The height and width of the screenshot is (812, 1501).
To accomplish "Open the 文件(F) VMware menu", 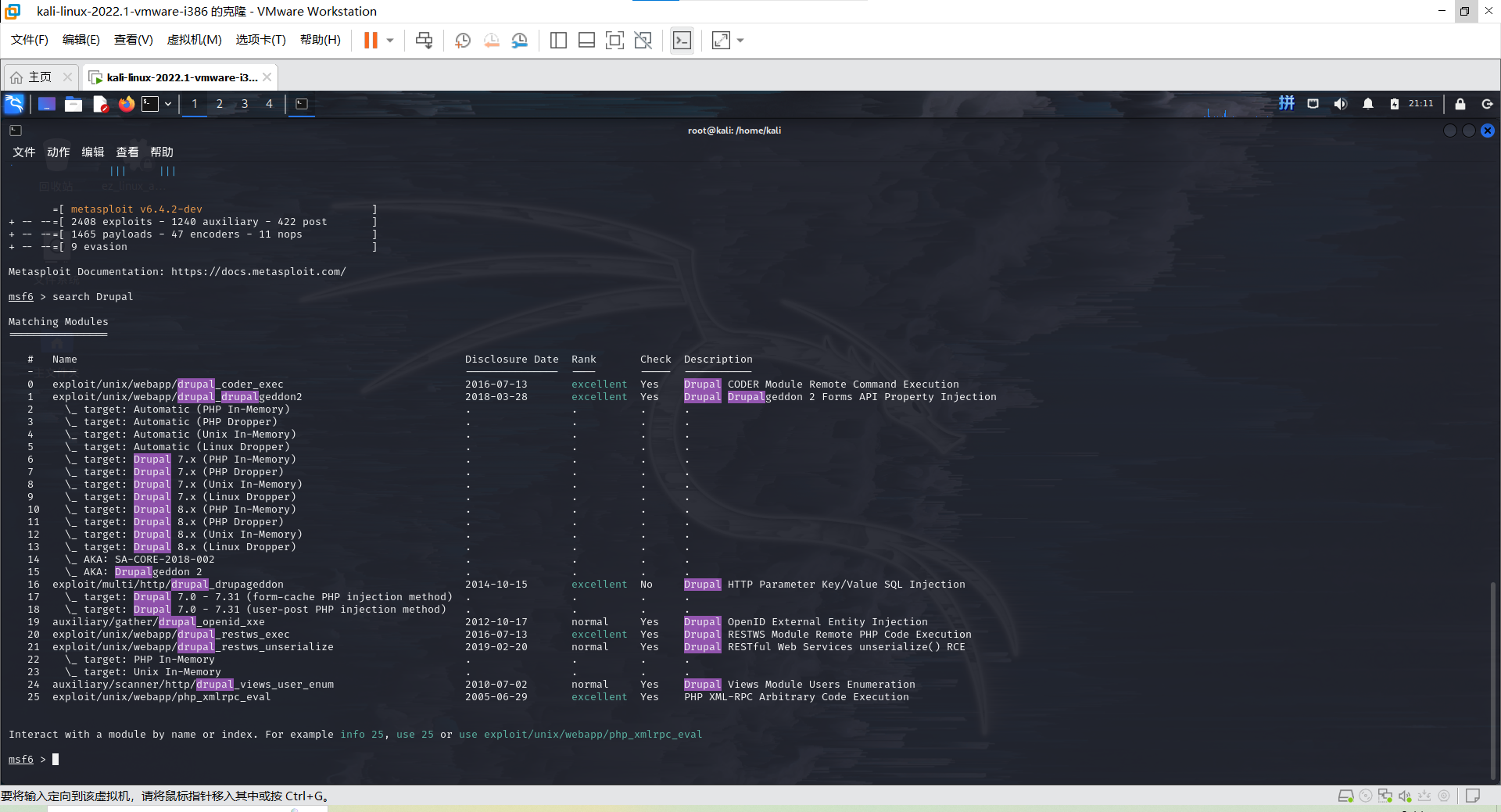I will tap(30, 40).
